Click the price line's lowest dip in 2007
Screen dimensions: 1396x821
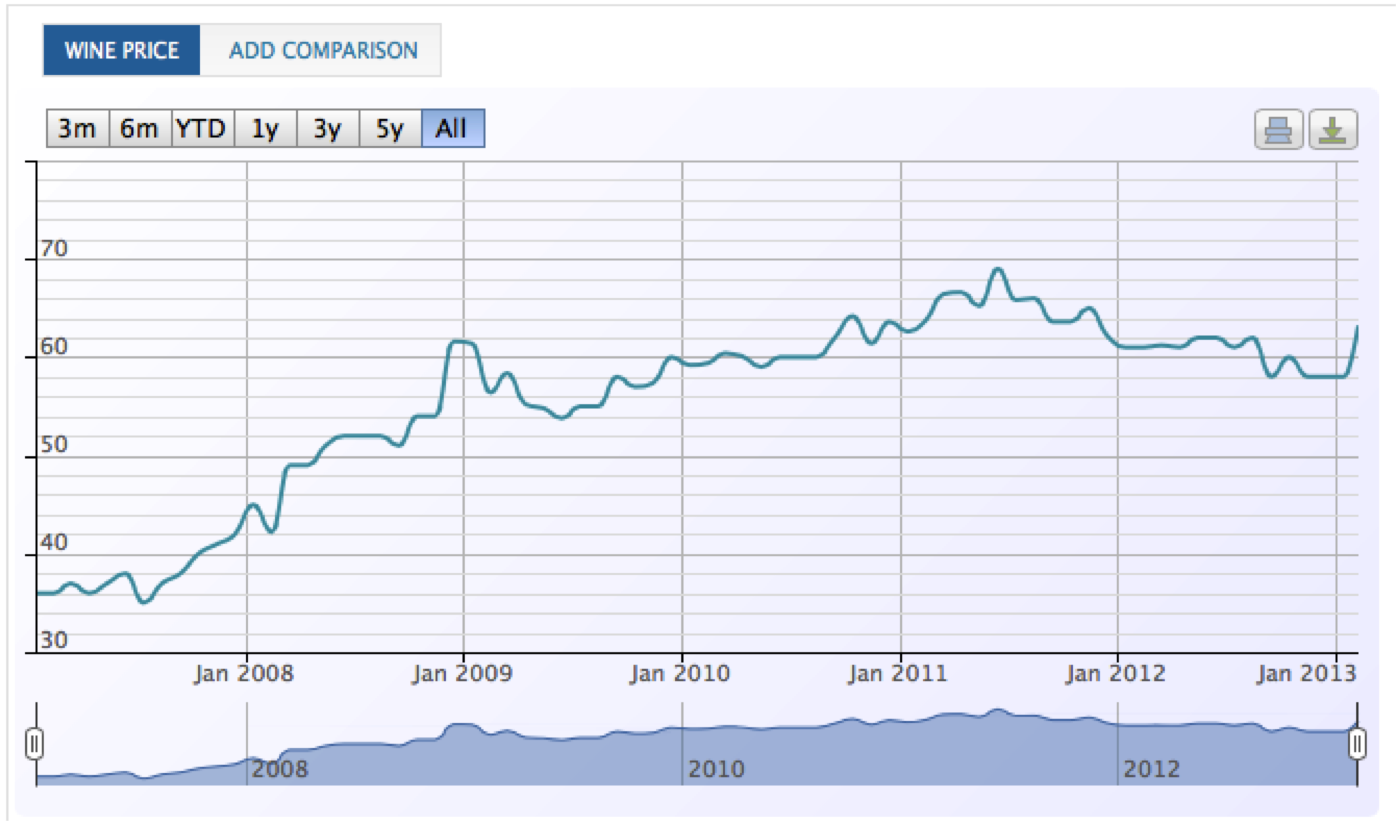click(x=144, y=602)
